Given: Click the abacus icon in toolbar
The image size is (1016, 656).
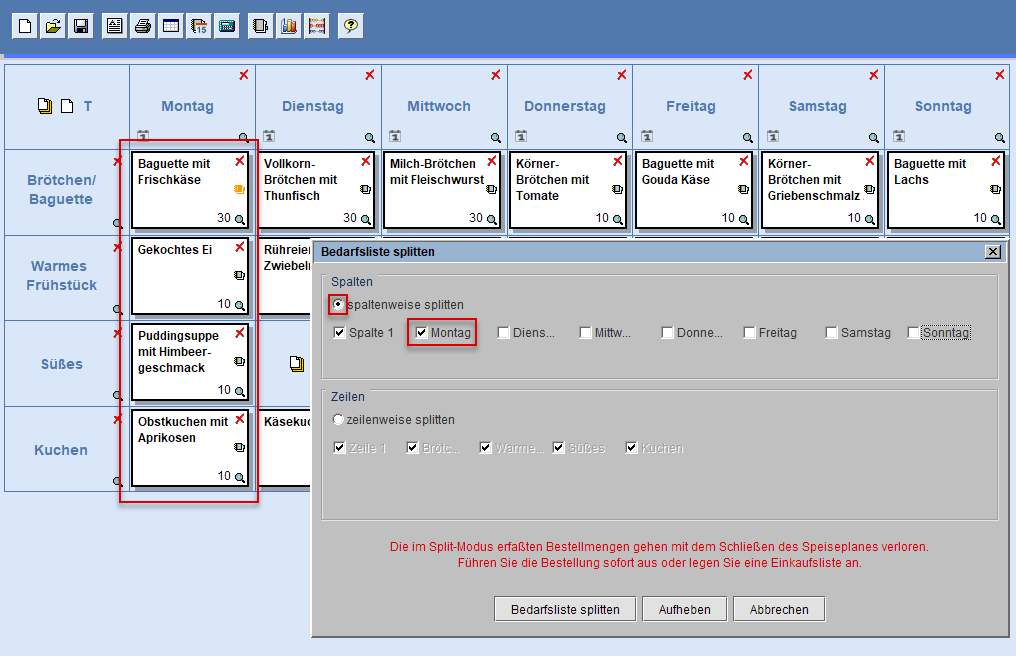Looking at the screenshot, I should 317,27.
